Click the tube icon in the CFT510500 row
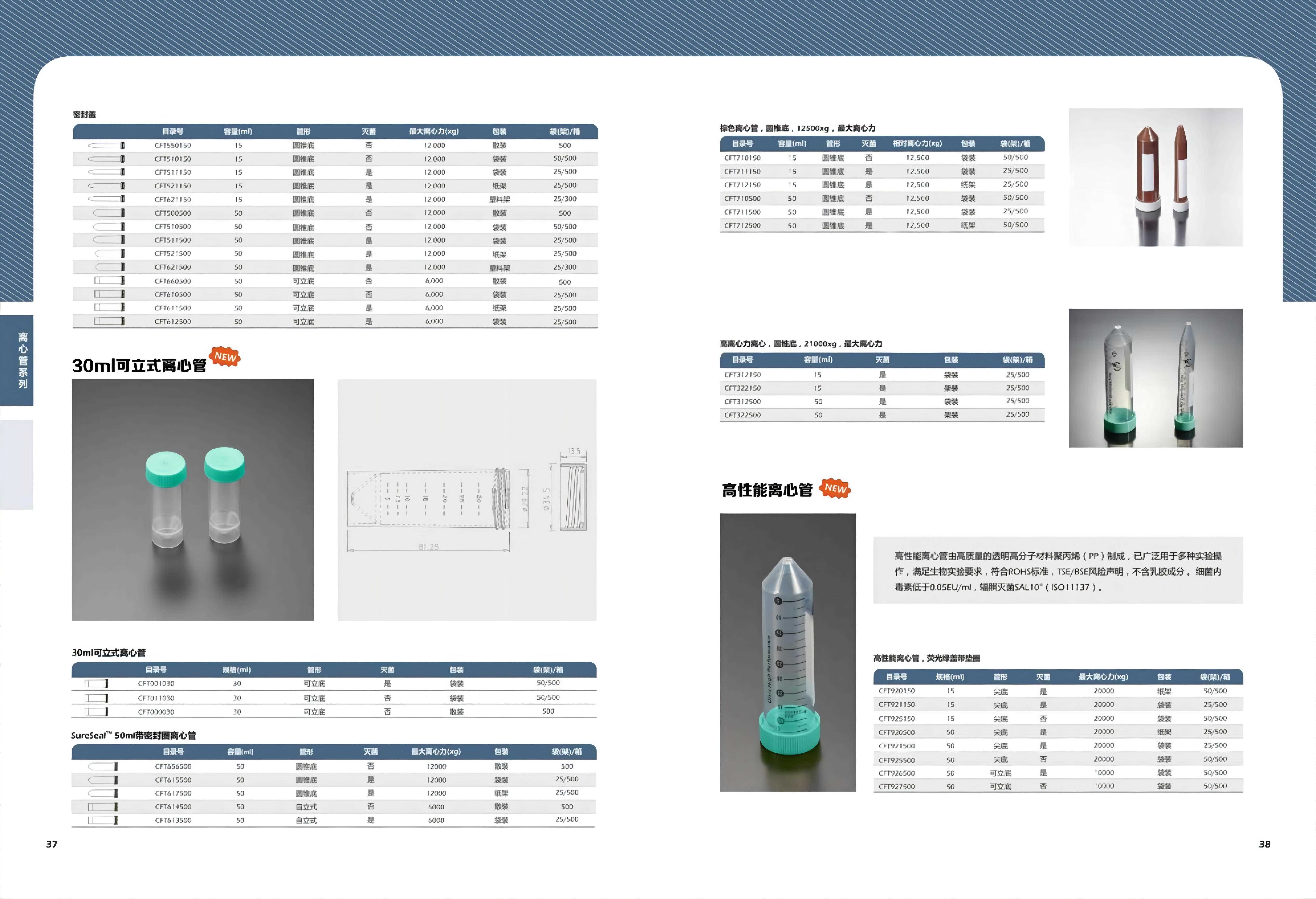This screenshot has width=1316, height=899. [x=109, y=227]
